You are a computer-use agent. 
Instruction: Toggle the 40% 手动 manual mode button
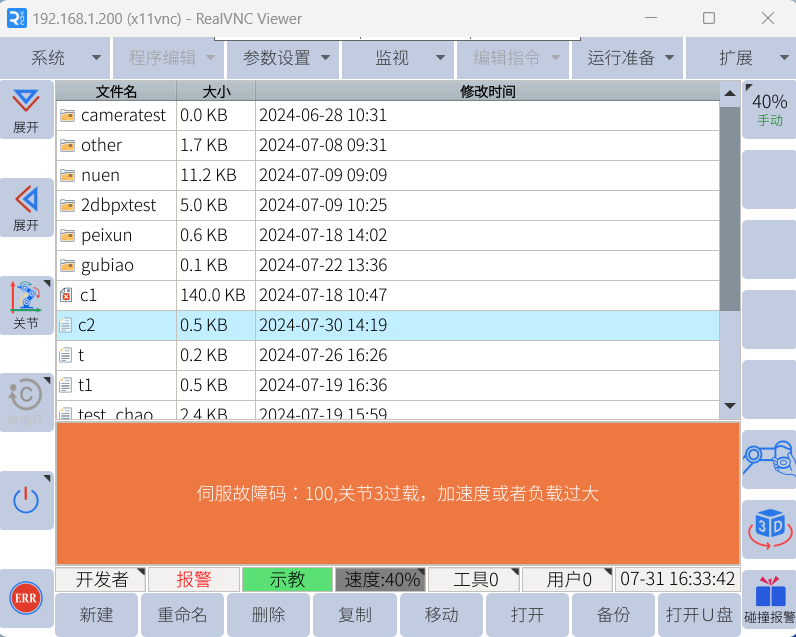[769, 109]
